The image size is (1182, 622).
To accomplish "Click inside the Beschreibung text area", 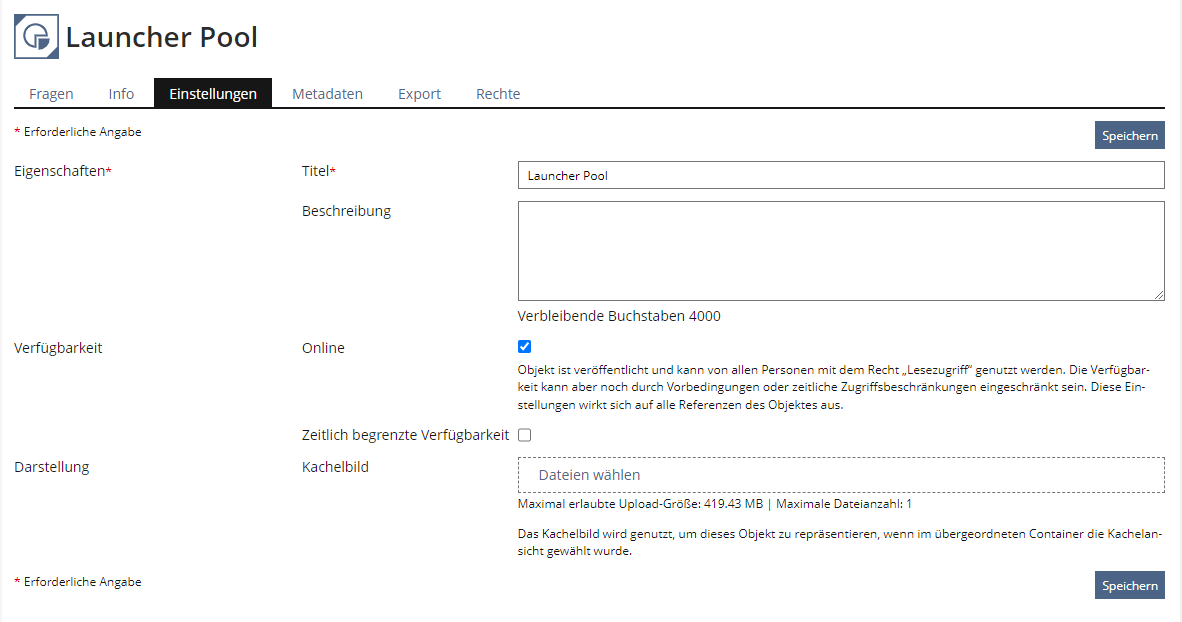I will click(840, 250).
